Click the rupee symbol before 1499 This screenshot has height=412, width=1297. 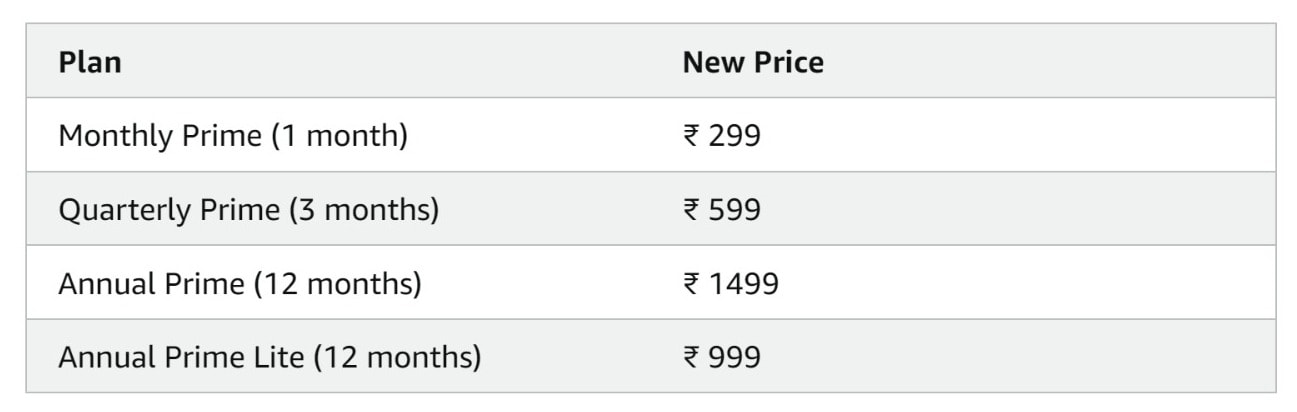691,284
